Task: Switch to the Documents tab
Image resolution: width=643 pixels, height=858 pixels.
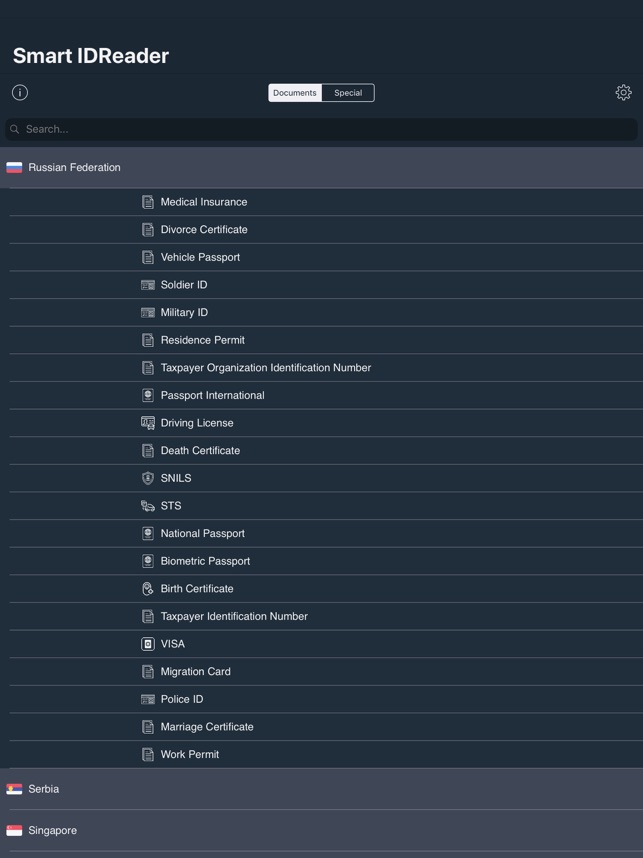Action: point(295,93)
